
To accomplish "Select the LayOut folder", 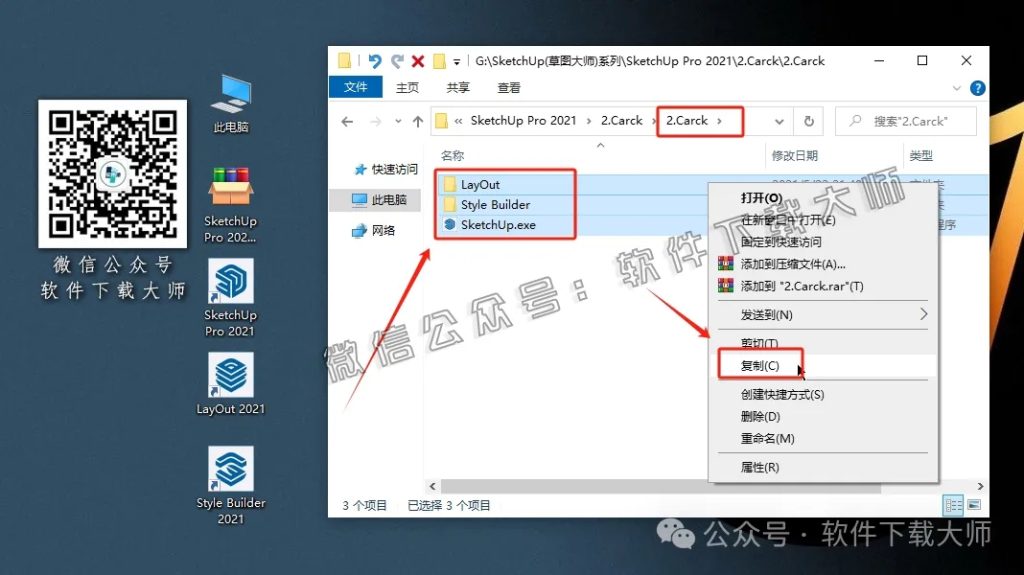I will 480,185.
